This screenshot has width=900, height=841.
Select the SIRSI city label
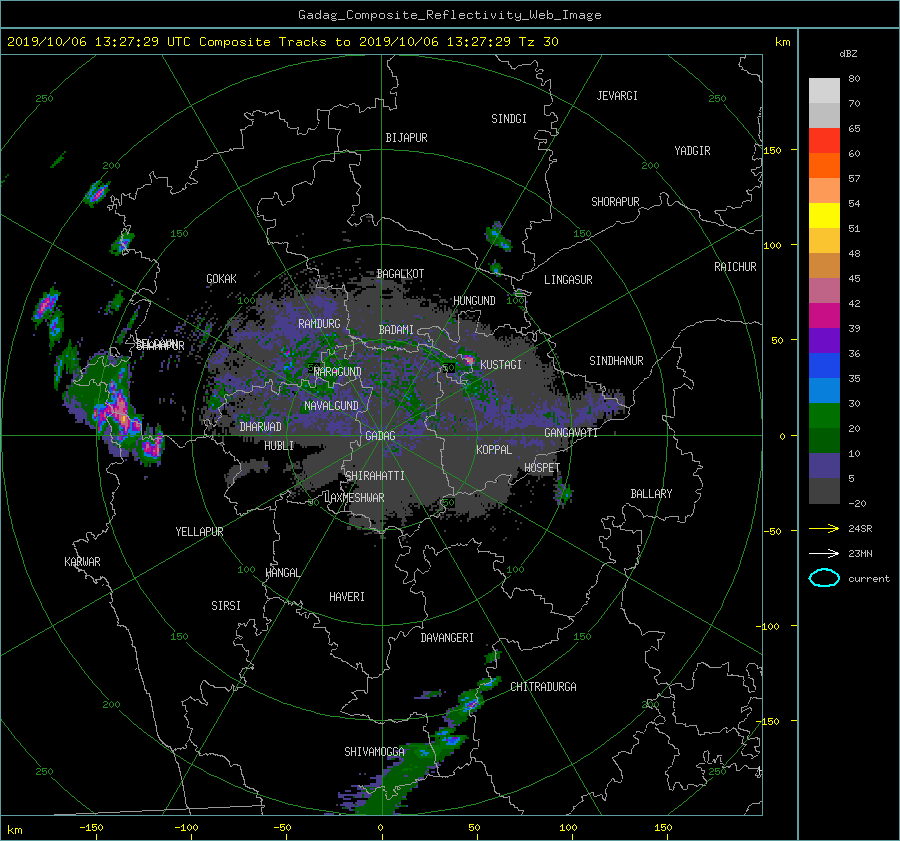(226, 606)
